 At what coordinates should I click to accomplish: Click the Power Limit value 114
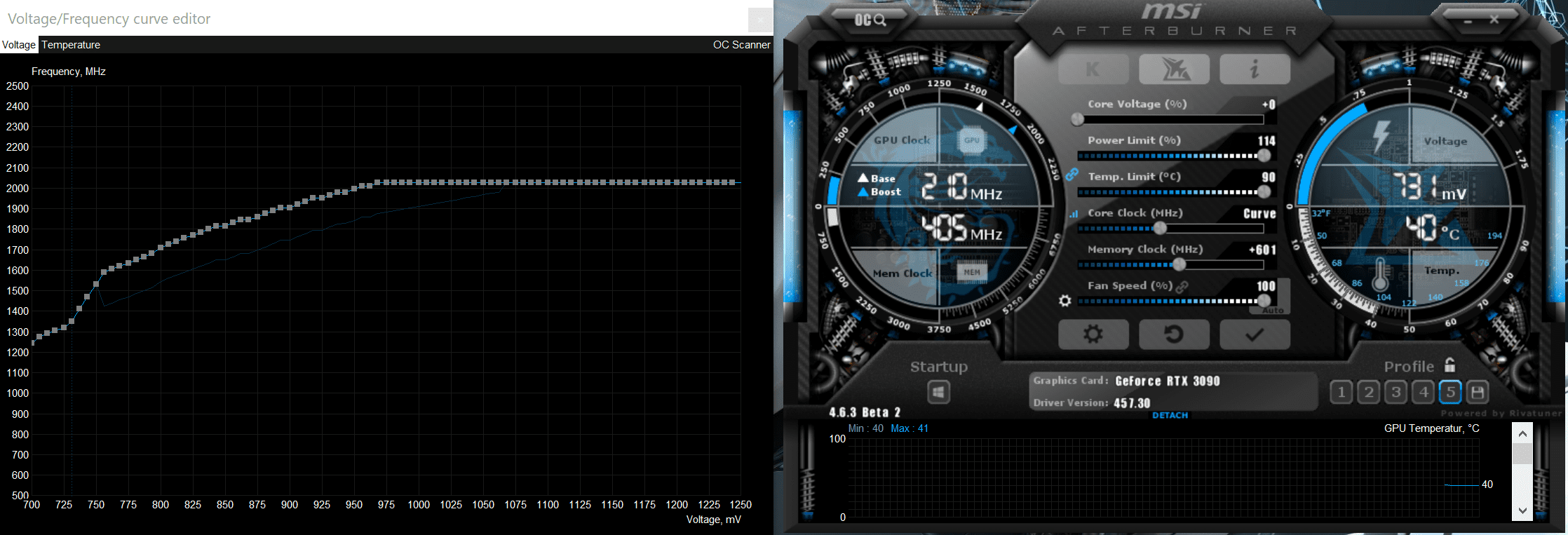1266,141
